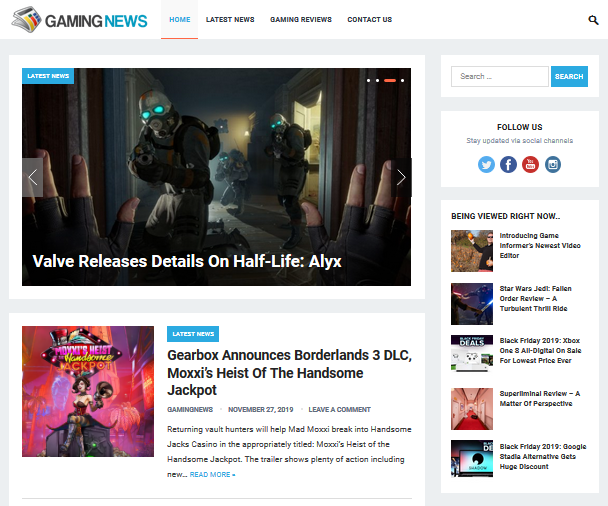Open Superliminal review thumbnail
Screen dimensions: 608x506
[472, 409]
